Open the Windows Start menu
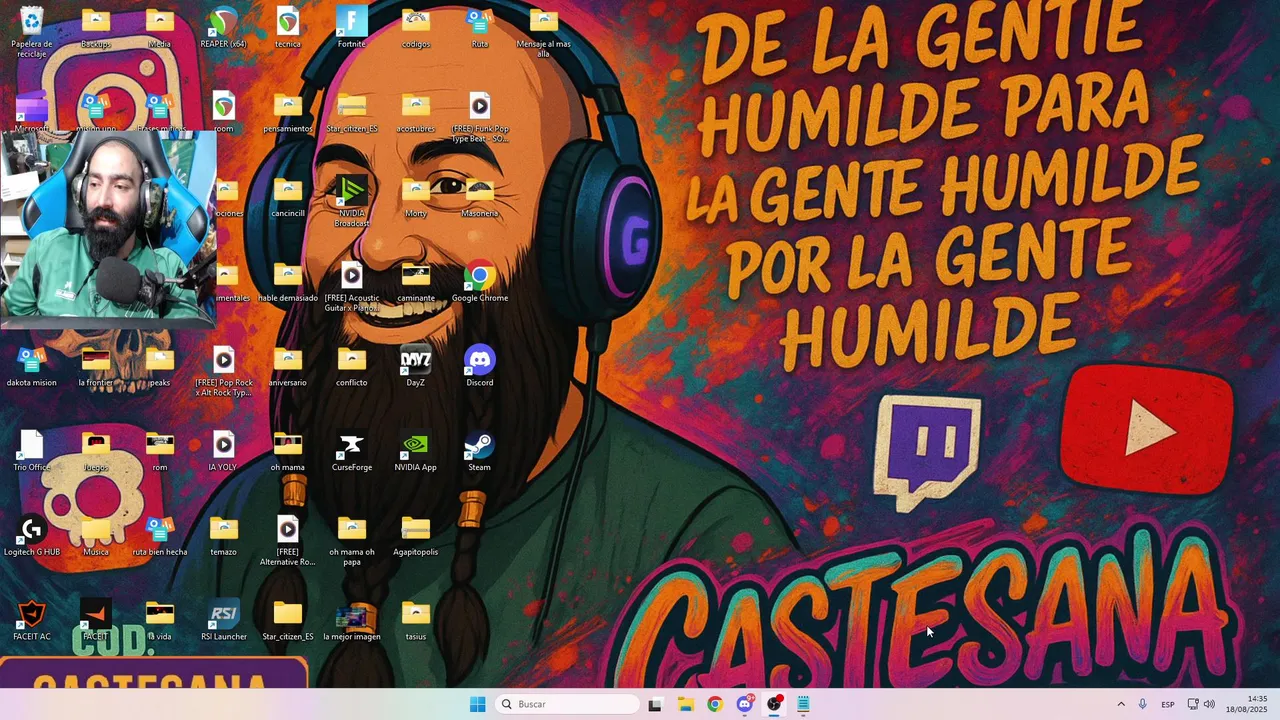Screen dimensions: 1280x720 (478, 704)
